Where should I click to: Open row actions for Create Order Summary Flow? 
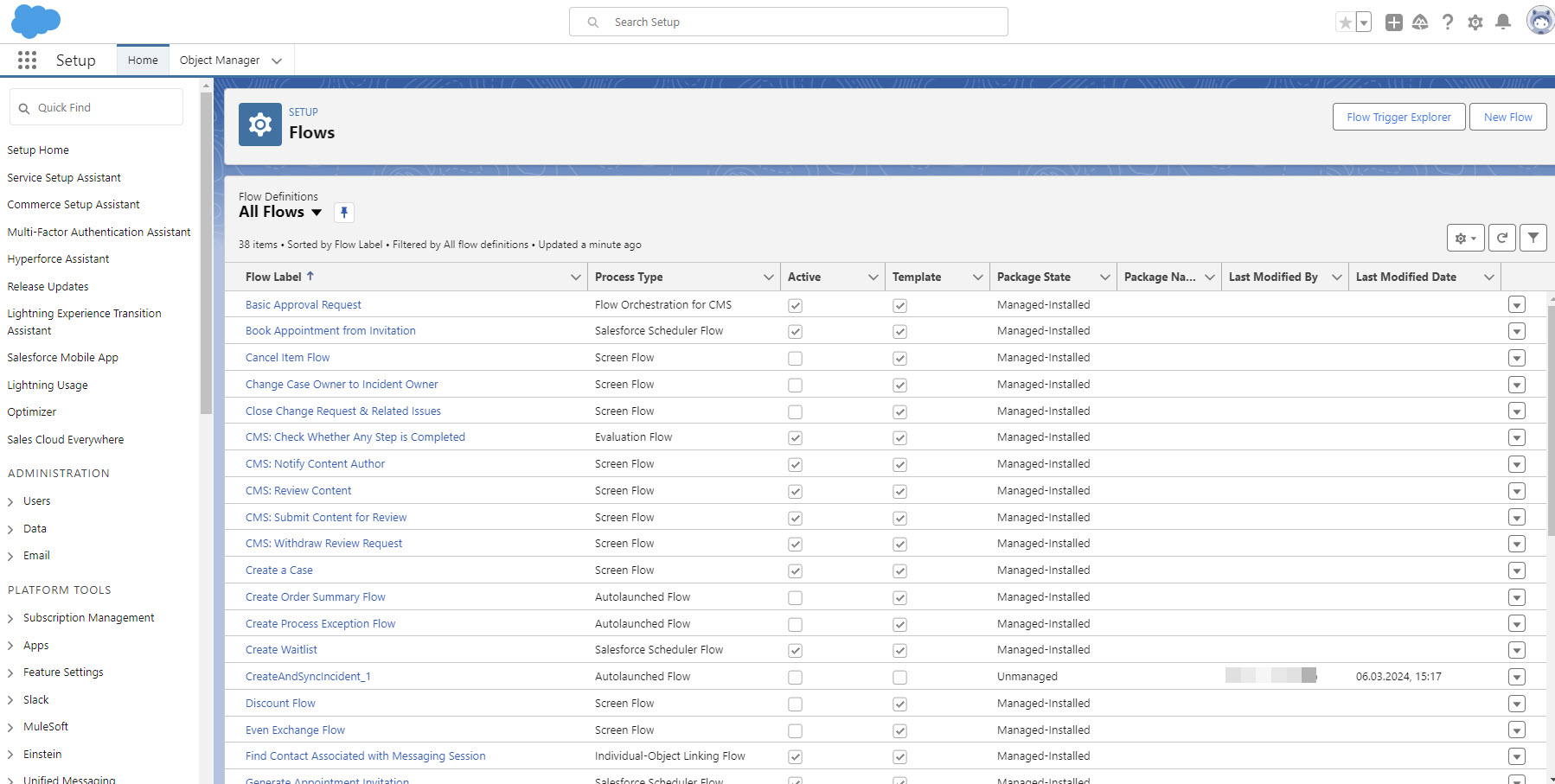click(1517, 597)
